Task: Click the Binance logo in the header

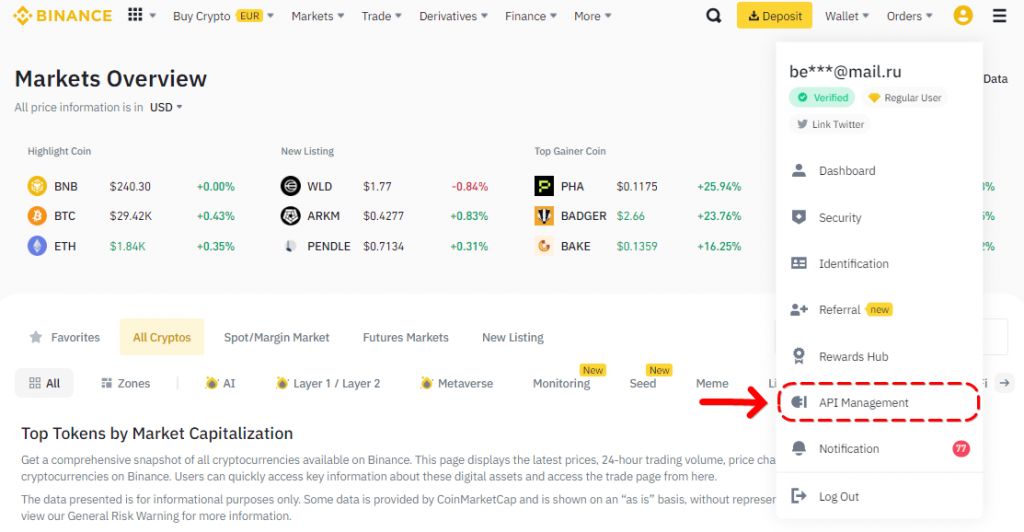Action: click(x=63, y=16)
